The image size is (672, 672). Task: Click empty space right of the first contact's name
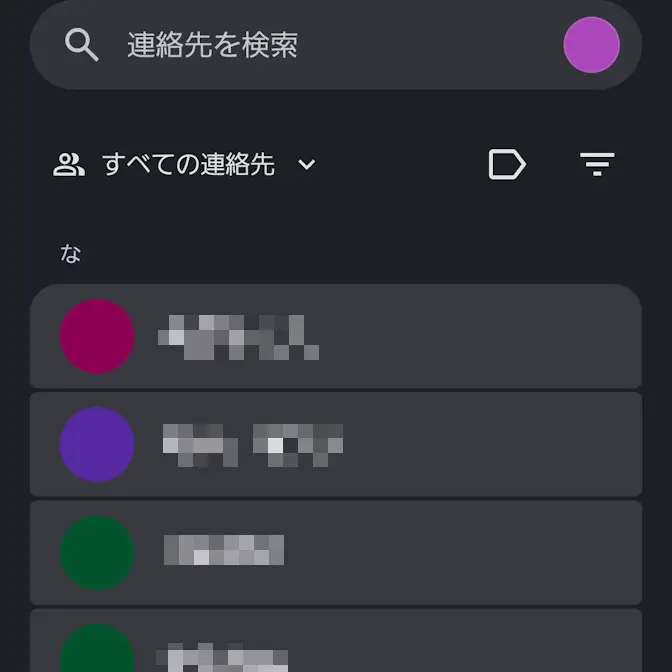pos(480,337)
